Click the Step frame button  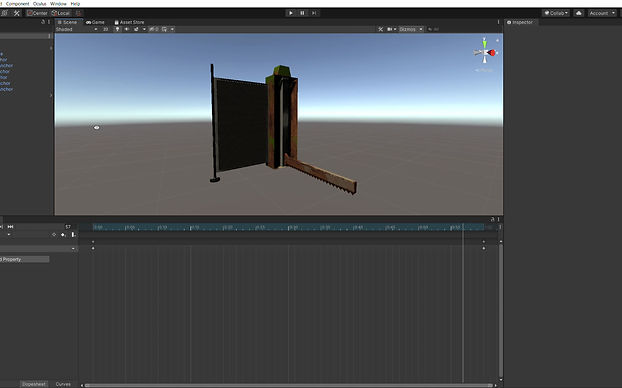pos(314,13)
